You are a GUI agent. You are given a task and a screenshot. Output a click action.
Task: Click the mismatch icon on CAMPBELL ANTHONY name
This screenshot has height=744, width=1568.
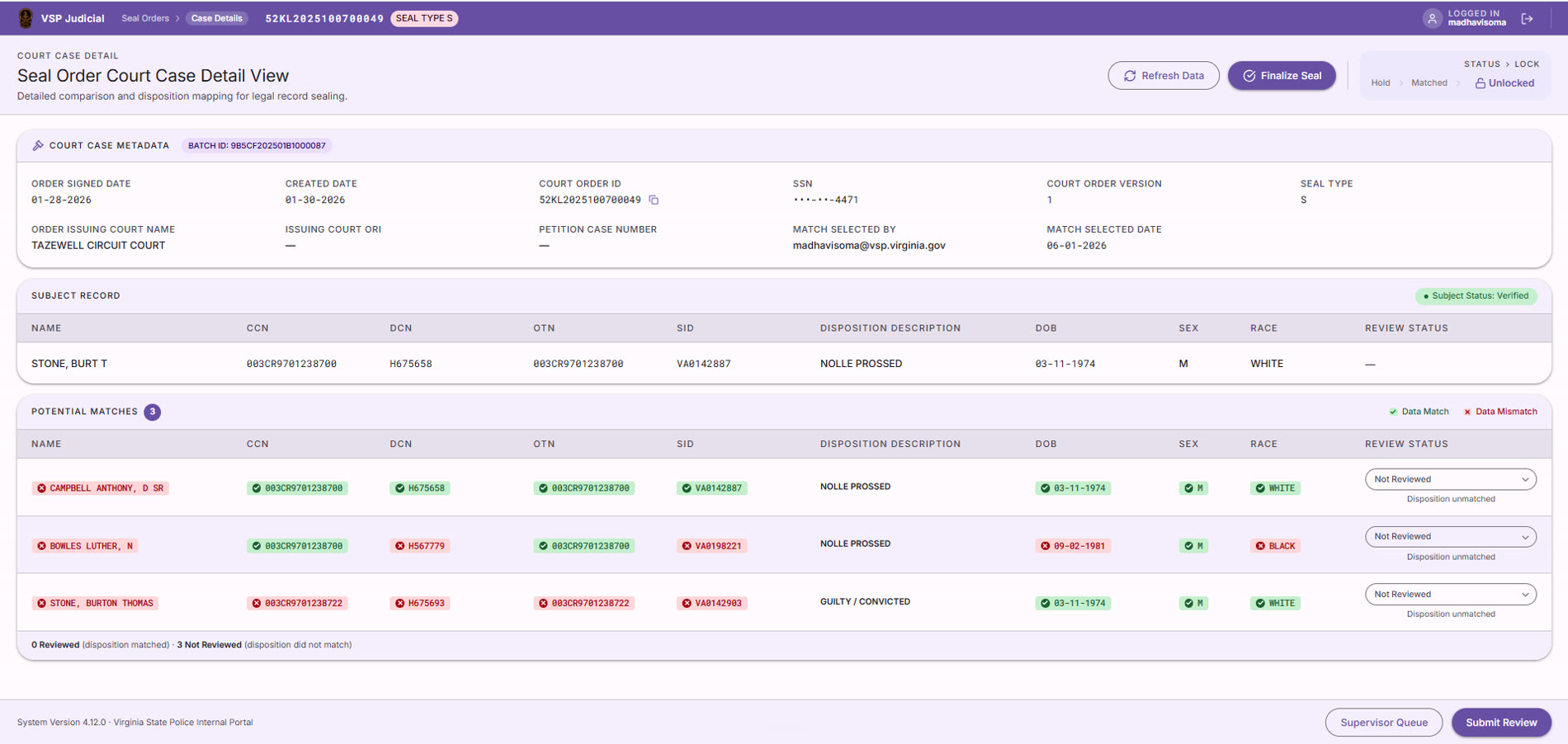[41, 488]
